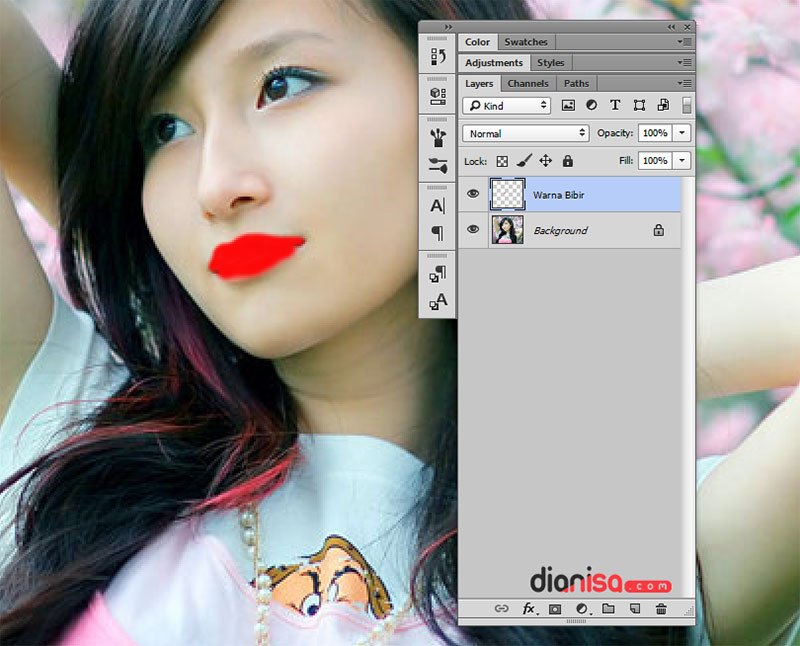
Task: Open layer styles using the fx icon
Action: [x=528, y=607]
